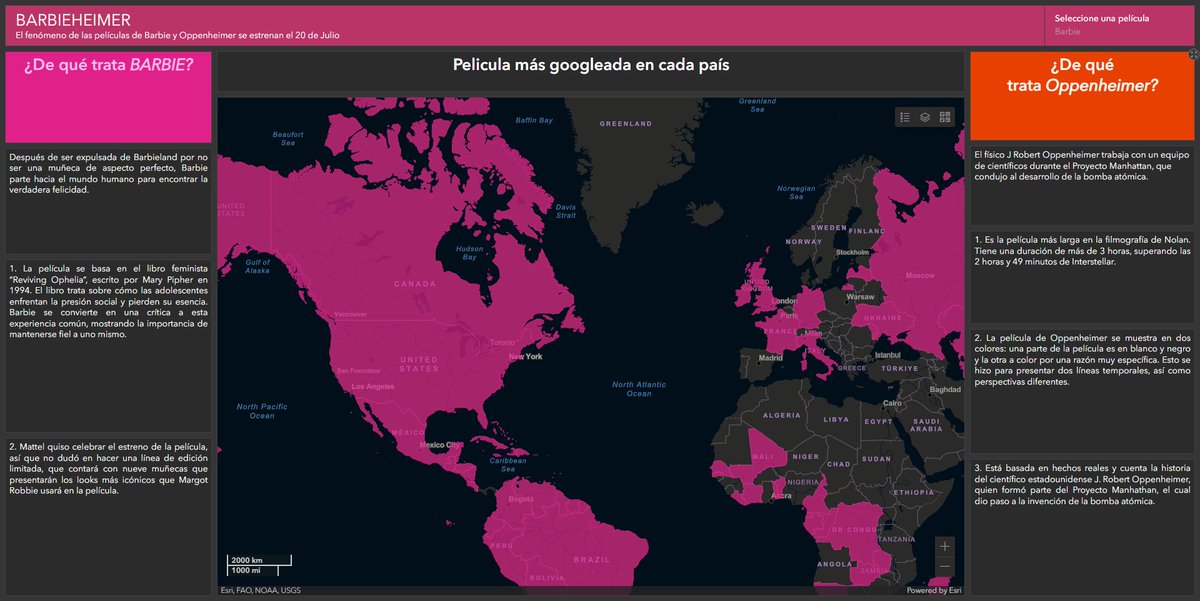The width and height of the screenshot is (1200, 601).
Task: Click the Reviving Ophelia Barbie fact paragraph
Action: (x=108, y=301)
